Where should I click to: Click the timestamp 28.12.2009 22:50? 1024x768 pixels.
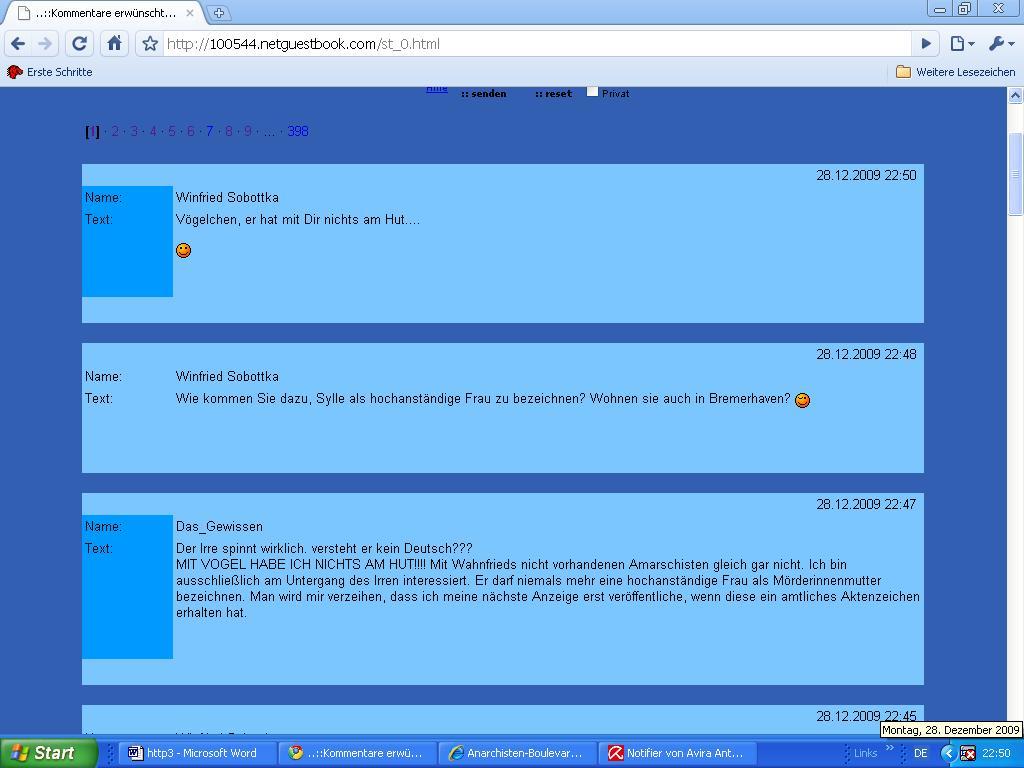[867, 175]
